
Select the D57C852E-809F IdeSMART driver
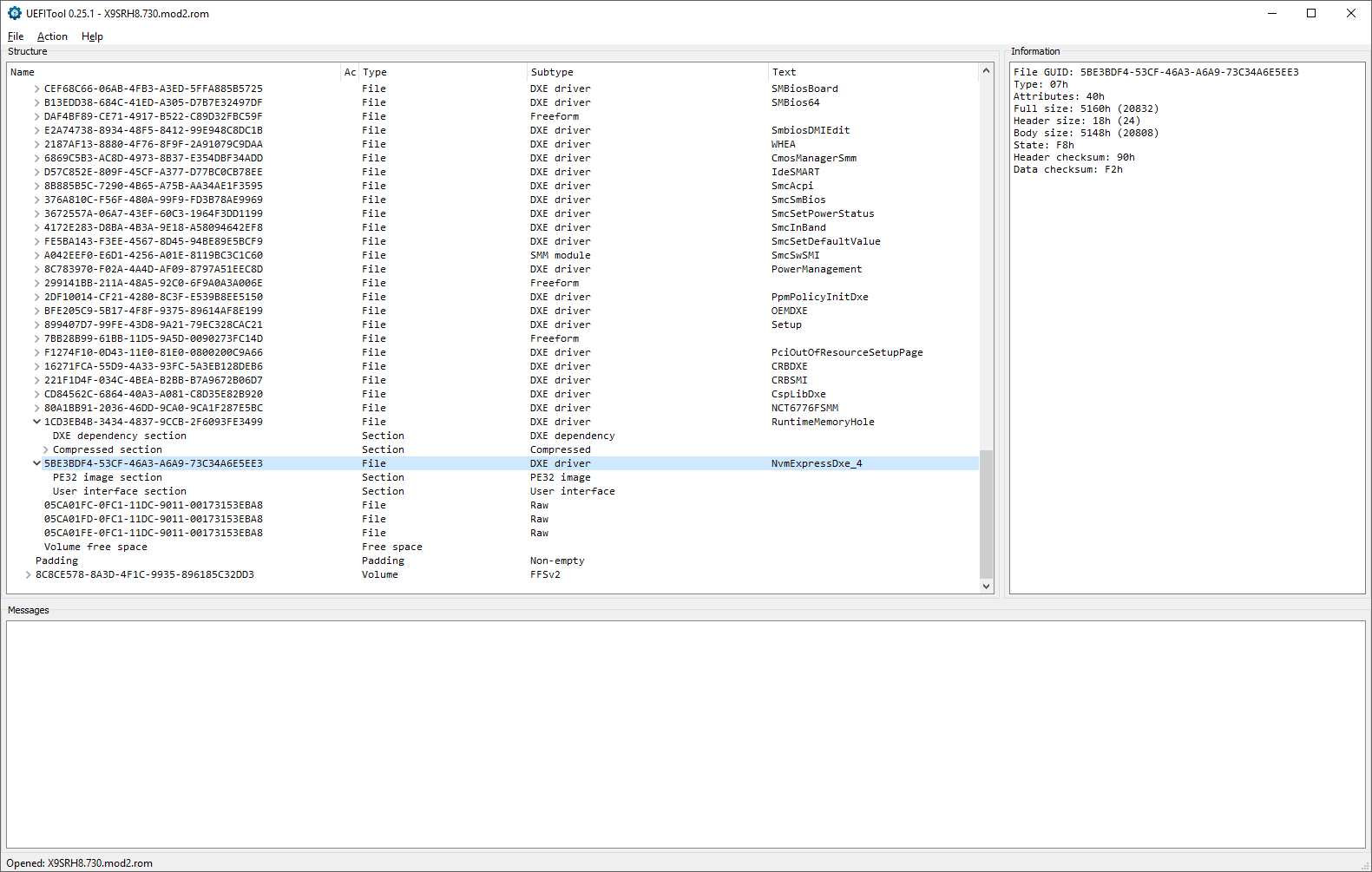point(493,172)
